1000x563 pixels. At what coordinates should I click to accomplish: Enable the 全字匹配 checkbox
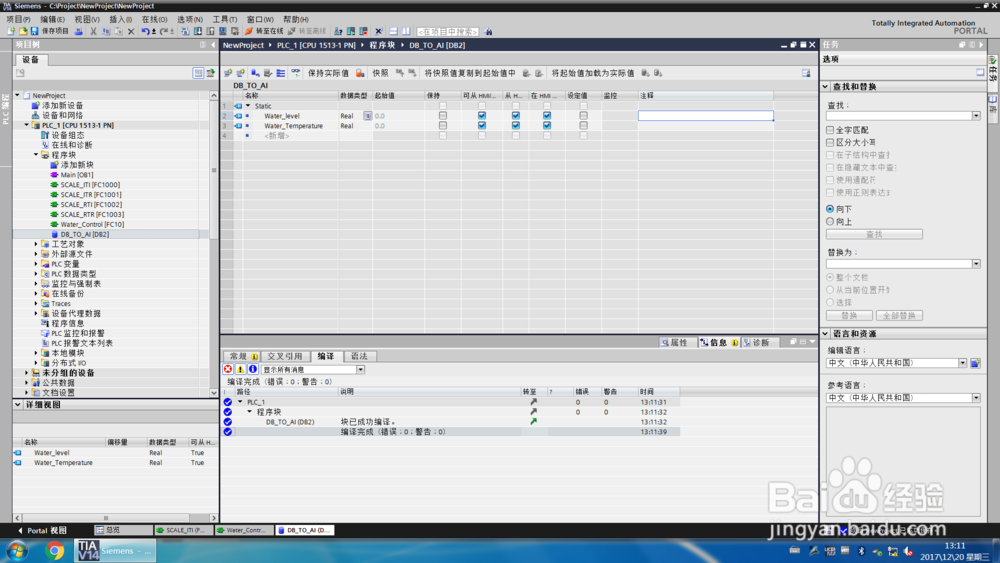(x=830, y=130)
